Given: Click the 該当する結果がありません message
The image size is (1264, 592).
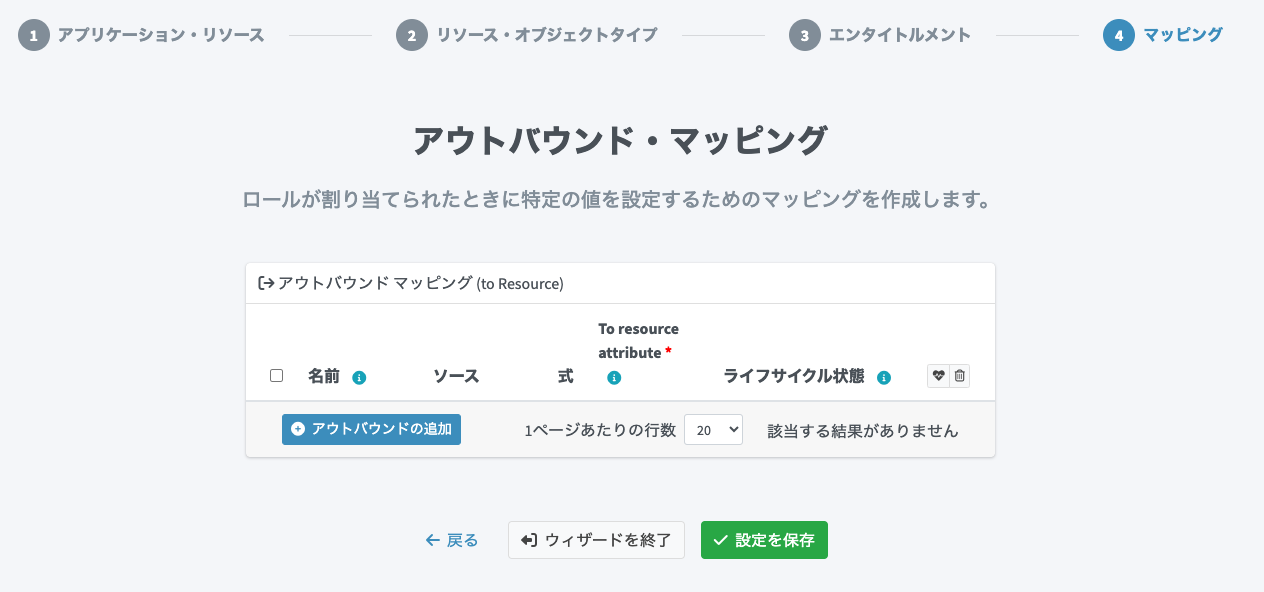Looking at the screenshot, I should (863, 431).
